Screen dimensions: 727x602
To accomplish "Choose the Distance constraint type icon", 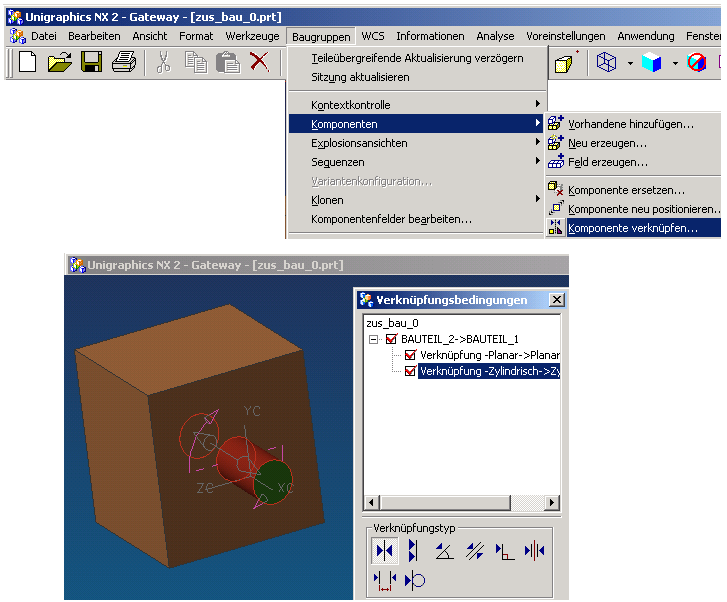I will point(385,581).
